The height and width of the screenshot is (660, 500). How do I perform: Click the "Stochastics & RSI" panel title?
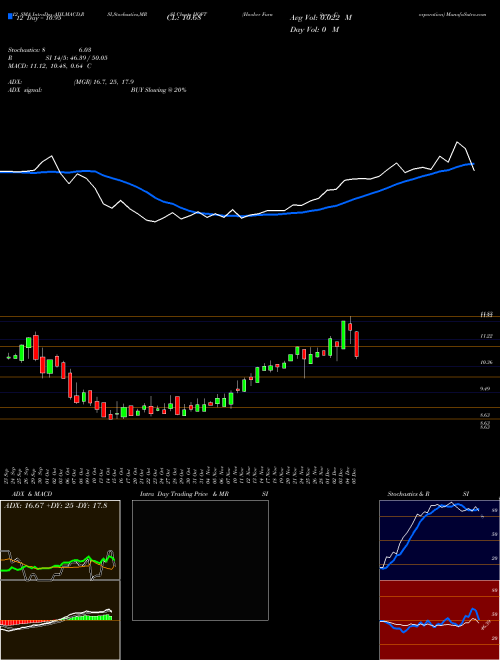point(428,494)
